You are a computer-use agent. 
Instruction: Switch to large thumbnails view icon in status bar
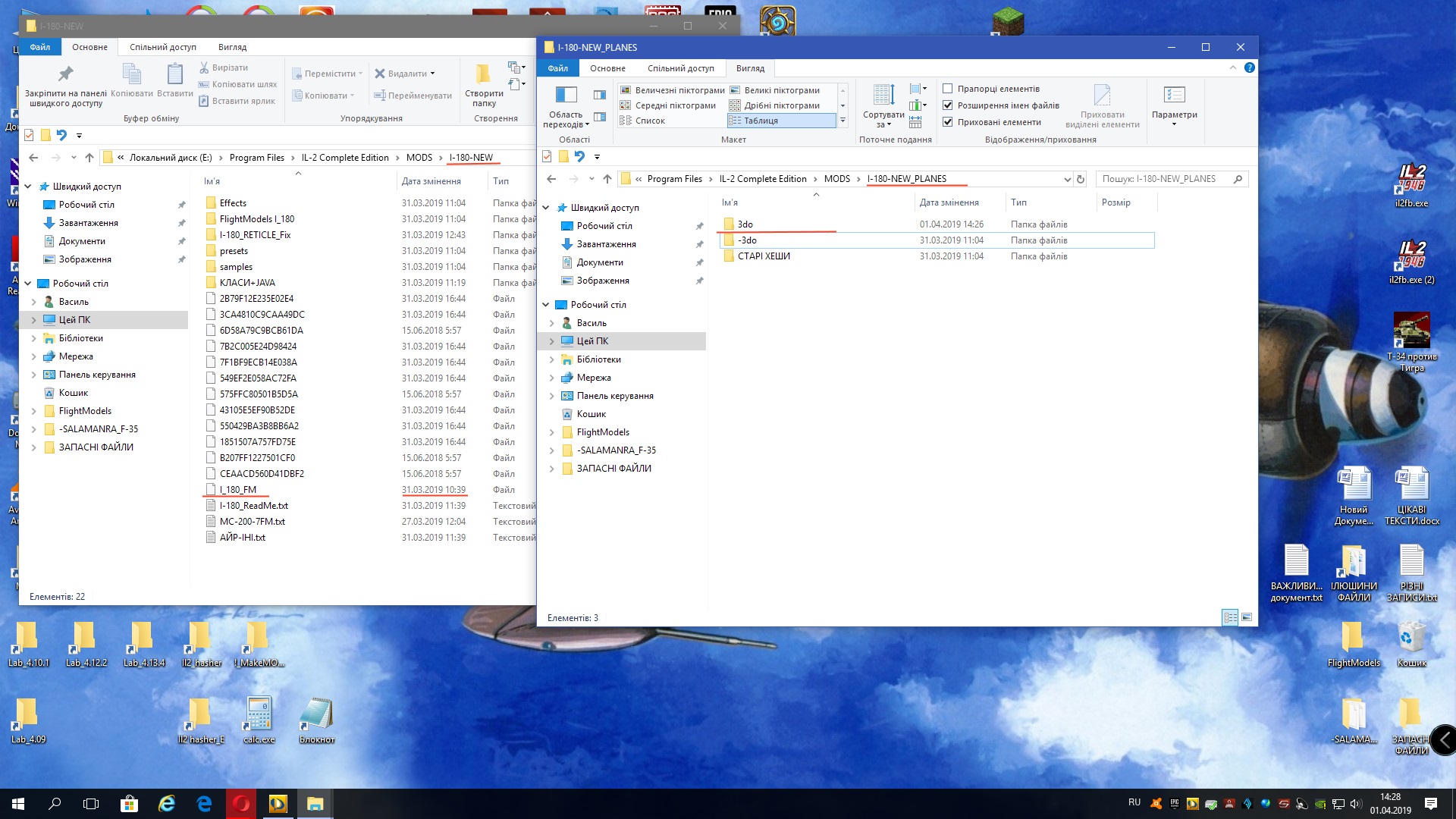1247,617
